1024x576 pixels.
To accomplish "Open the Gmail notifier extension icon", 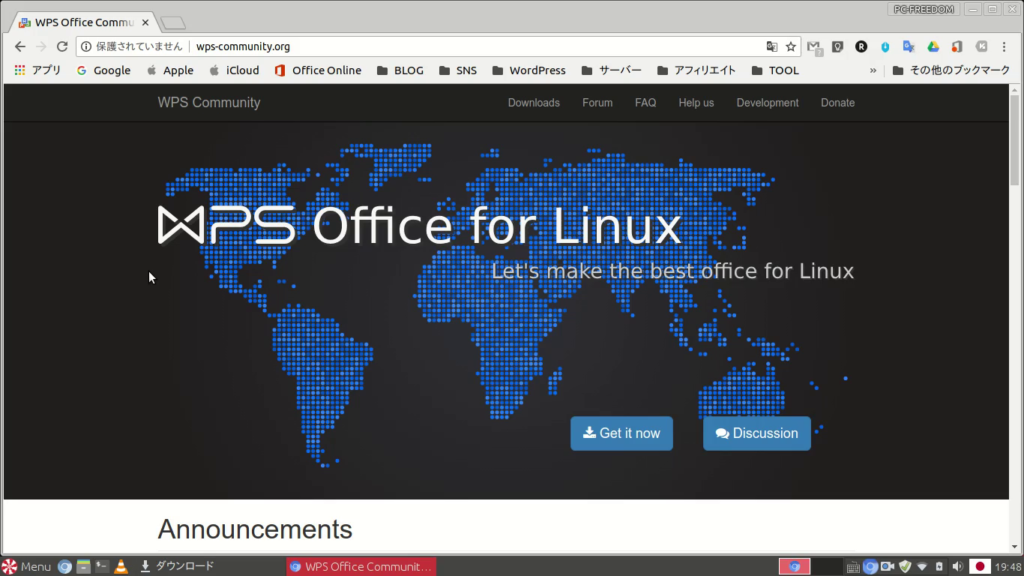I will pyautogui.click(x=813, y=46).
